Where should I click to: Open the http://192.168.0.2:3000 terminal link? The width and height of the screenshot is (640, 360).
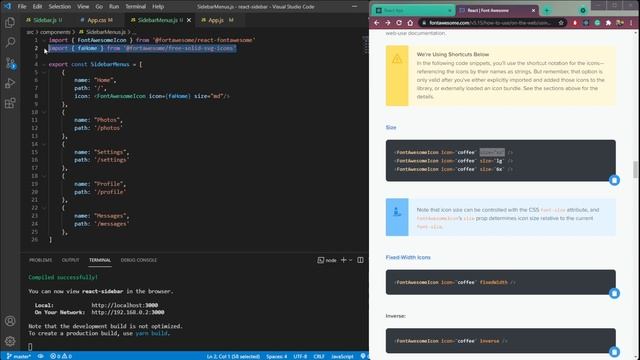(x=128, y=312)
